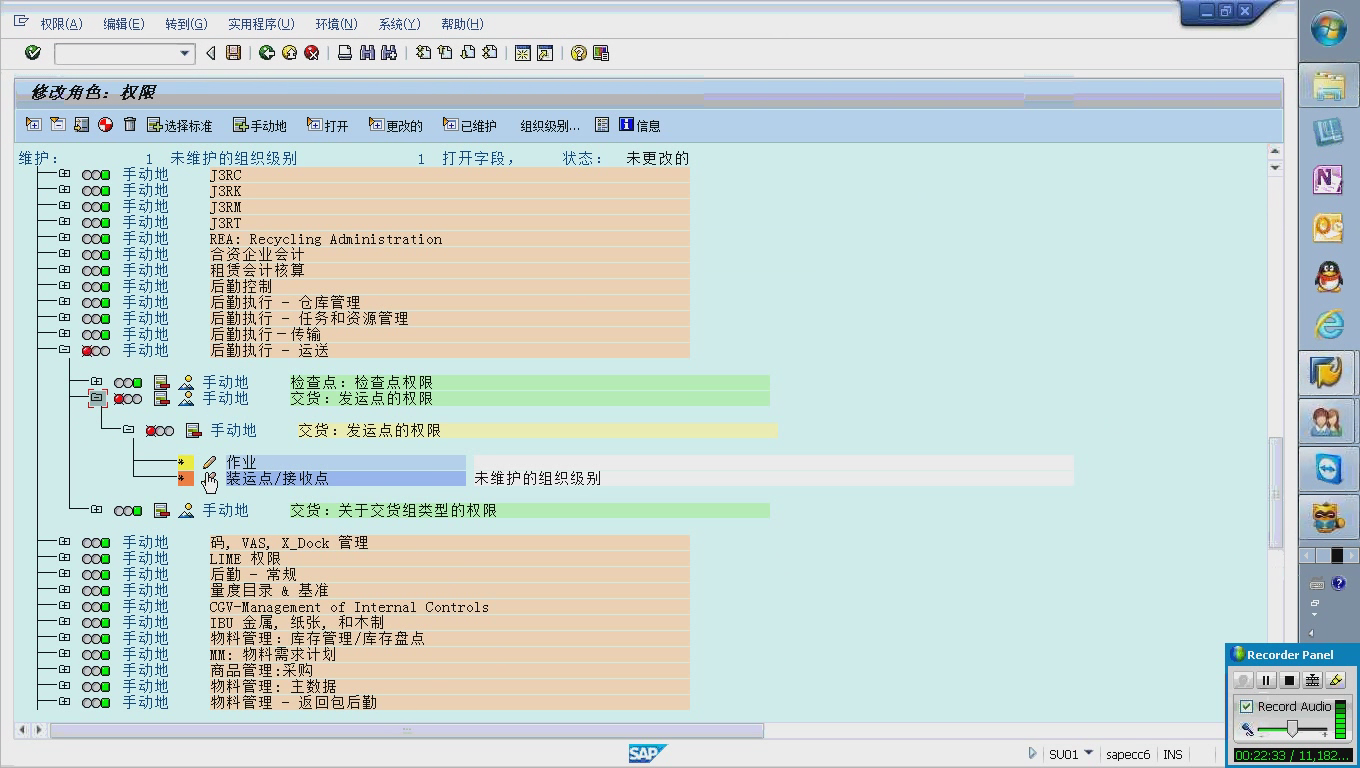Click the green checkmark Enter icon
Image resolution: width=1360 pixels, height=768 pixels.
pos(33,53)
